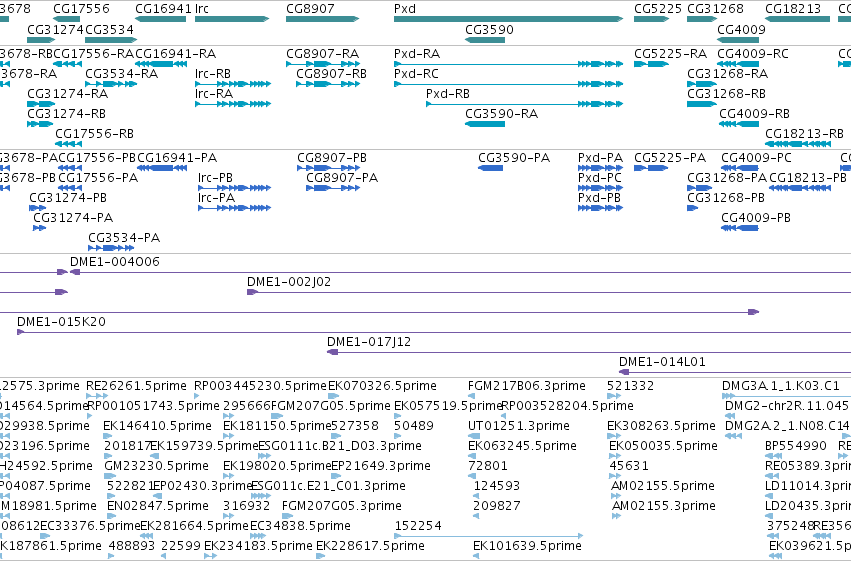Select the Pxd-RA transcript label
The image size is (851, 561).
click(x=417, y=54)
